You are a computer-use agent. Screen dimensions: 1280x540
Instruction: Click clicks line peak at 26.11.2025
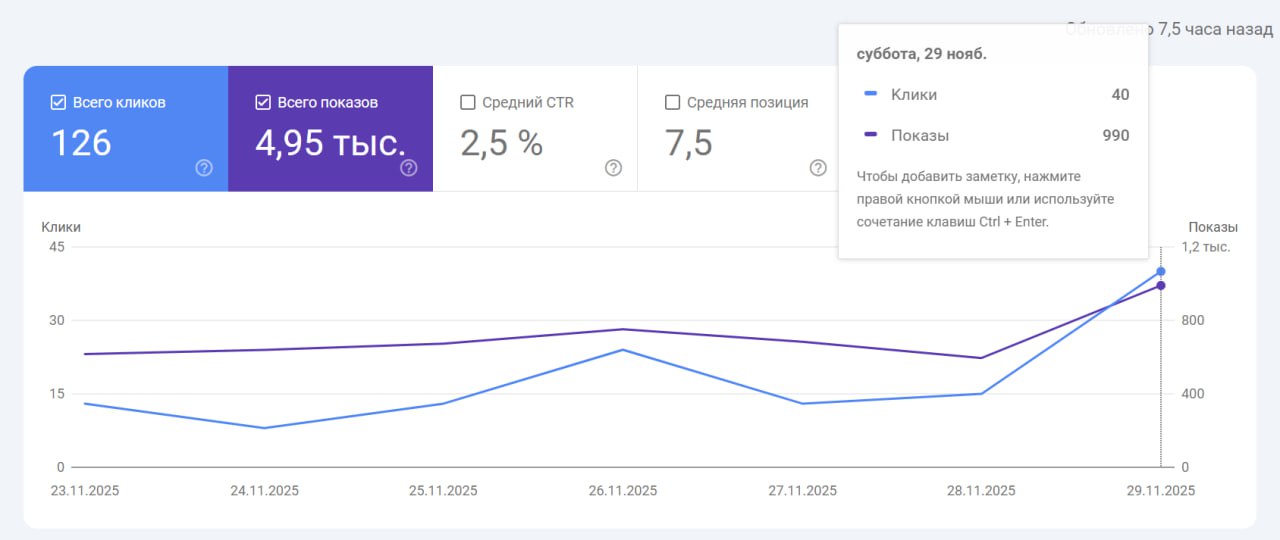coord(623,350)
